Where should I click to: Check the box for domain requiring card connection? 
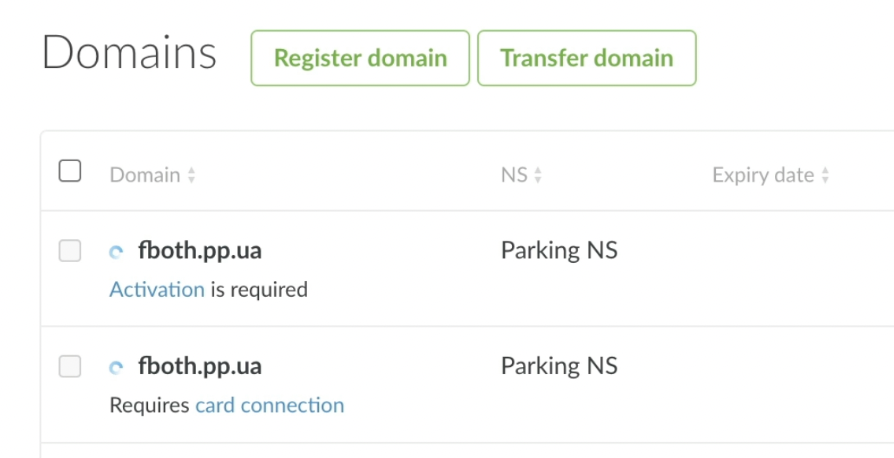tap(70, 366)
